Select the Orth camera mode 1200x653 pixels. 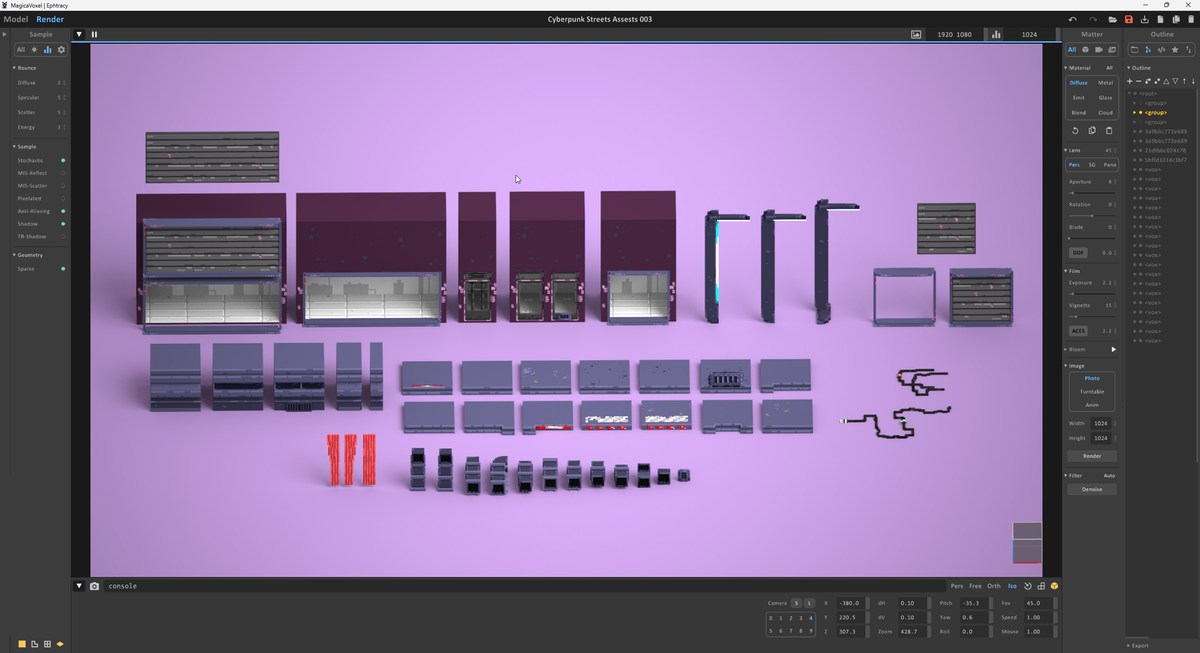[993, 586]
